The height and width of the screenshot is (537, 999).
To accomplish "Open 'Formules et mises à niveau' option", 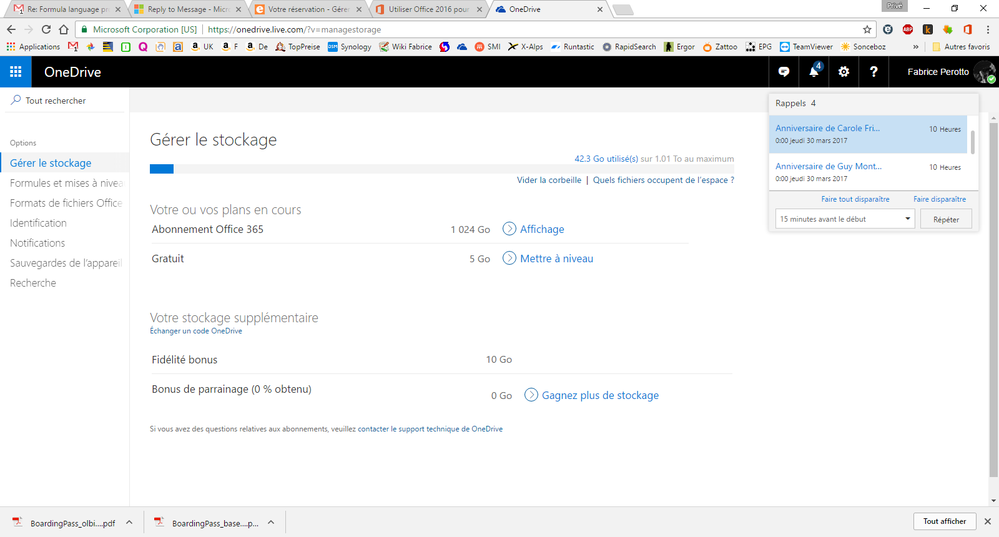I will click(66, 183).
